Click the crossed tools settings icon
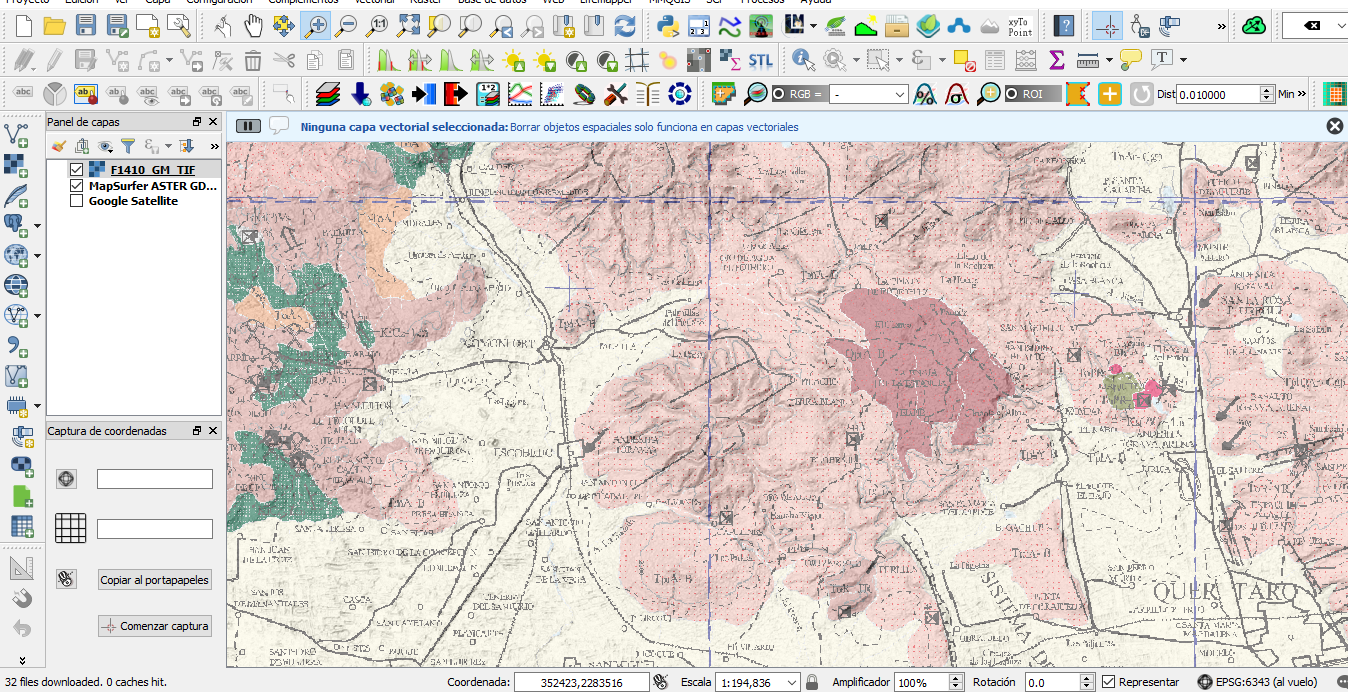 (x=616, y=94)
